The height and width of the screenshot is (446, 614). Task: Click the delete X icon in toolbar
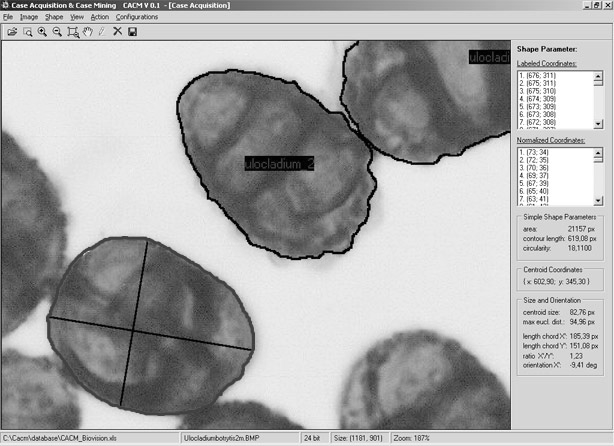(x=118, y=32)
